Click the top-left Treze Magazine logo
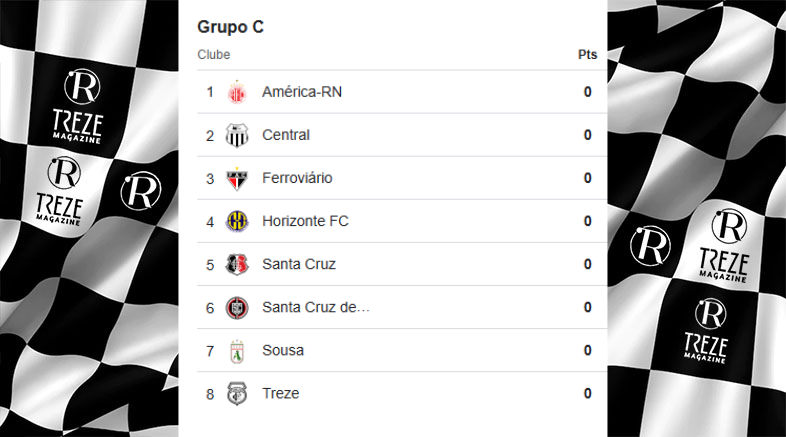 tap(79, 106)
